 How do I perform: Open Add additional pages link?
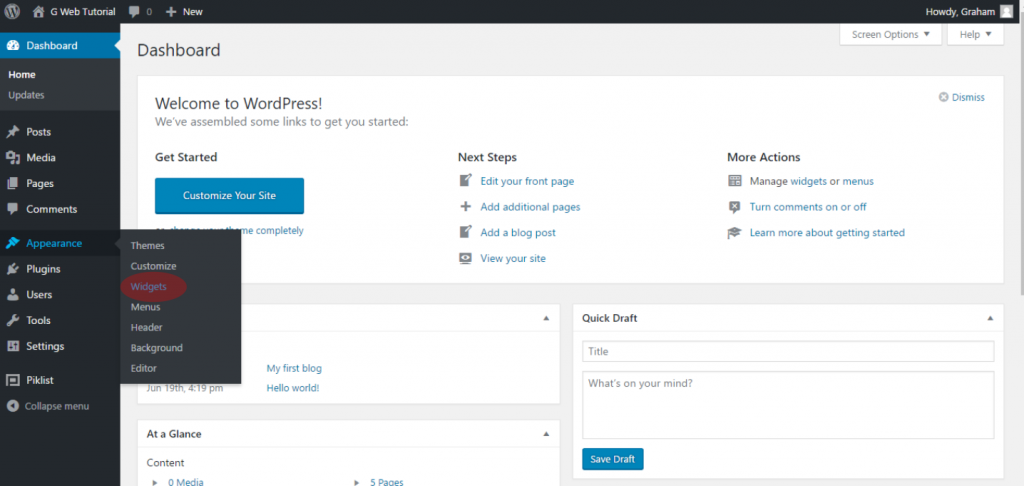pos(530,206)
